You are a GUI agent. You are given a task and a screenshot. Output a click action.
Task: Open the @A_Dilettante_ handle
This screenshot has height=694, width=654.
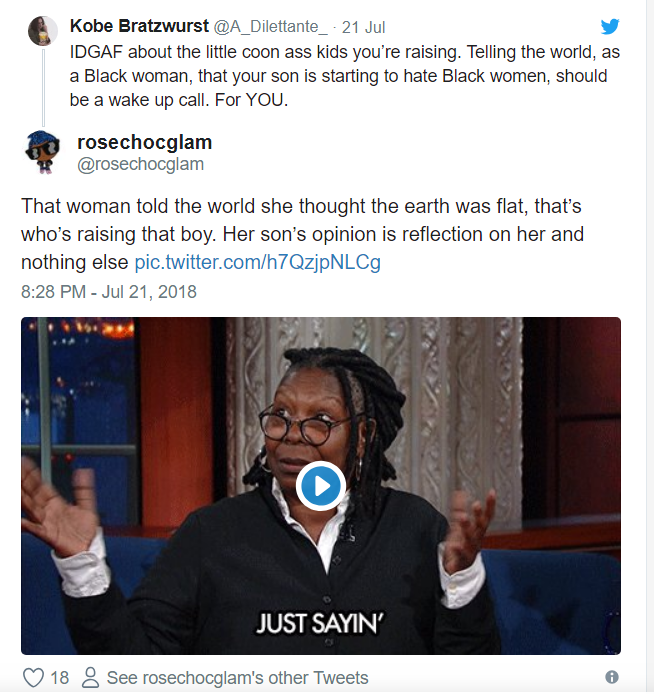(x=271, y=27)
